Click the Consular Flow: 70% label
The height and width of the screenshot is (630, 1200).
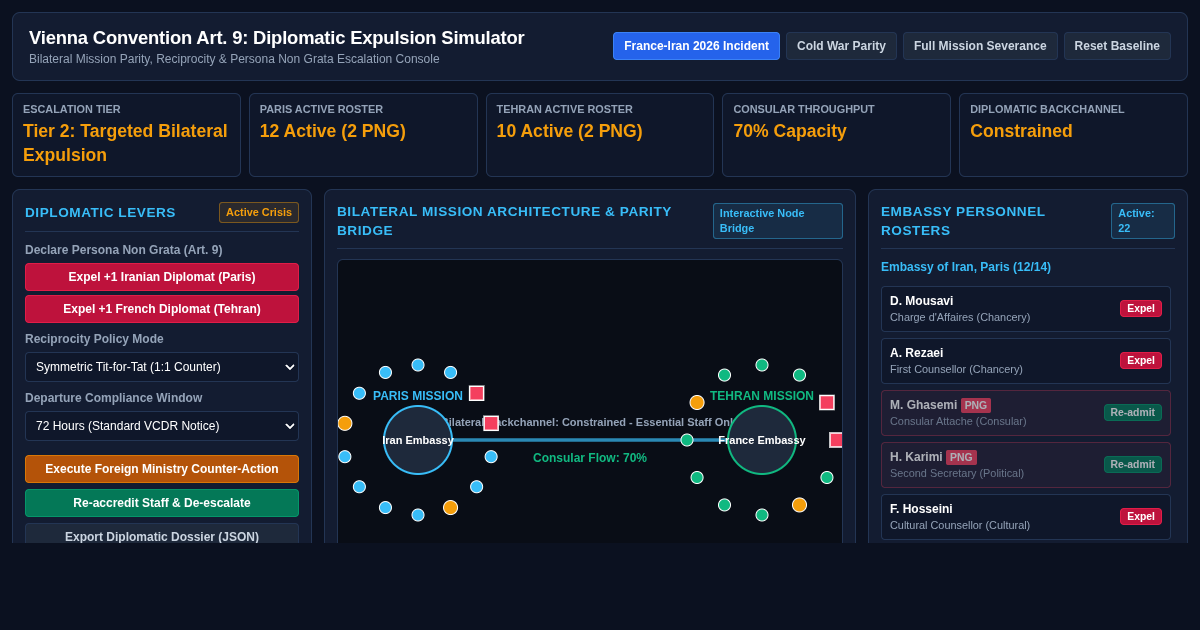coord(590,458)
